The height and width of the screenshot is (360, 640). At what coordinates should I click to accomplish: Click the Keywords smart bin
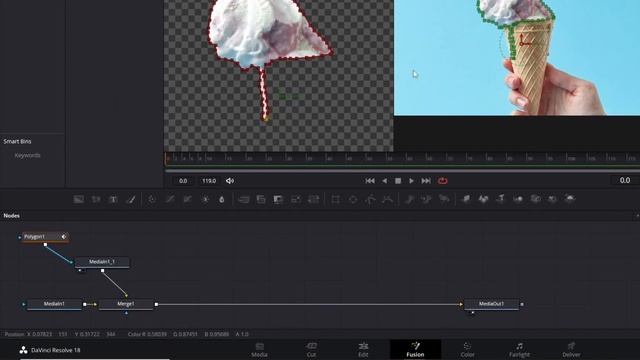[x=27, y=156]
